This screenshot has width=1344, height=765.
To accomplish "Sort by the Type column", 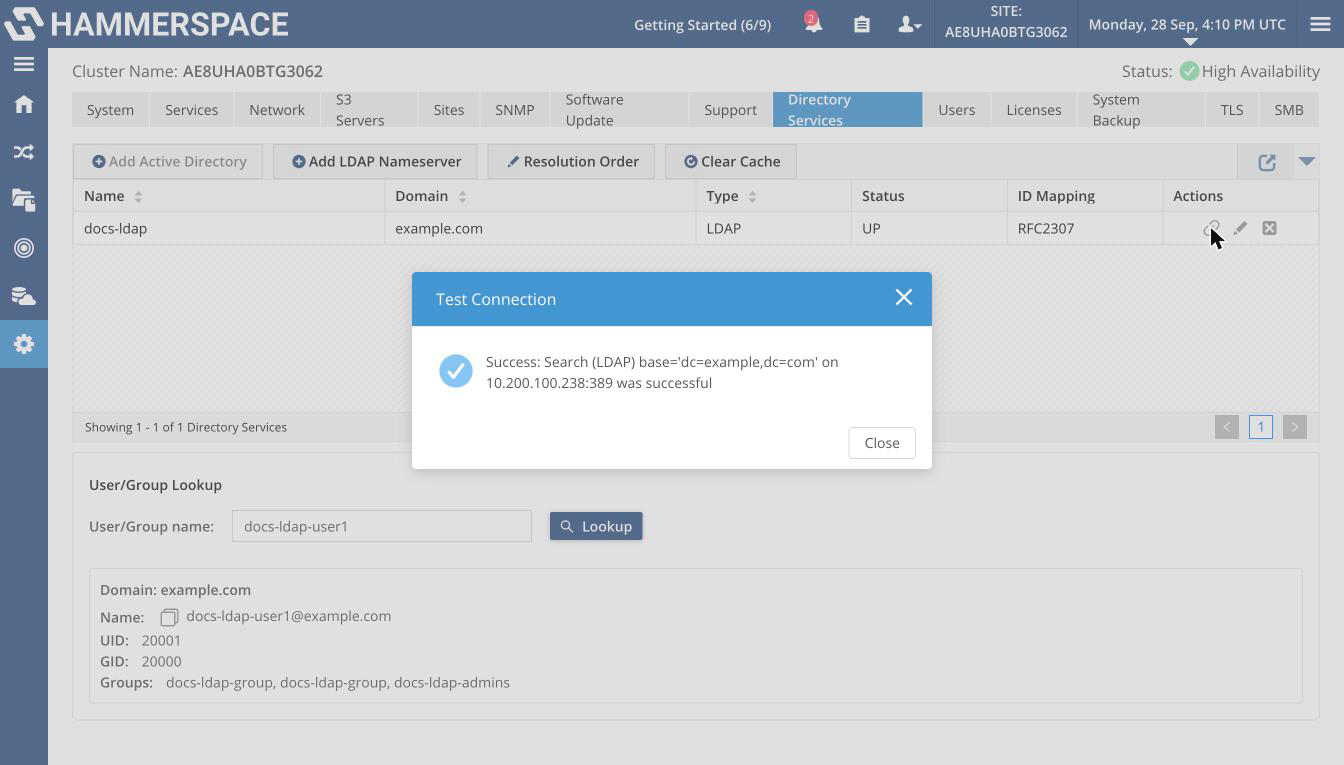I will [x=752, y=196].
